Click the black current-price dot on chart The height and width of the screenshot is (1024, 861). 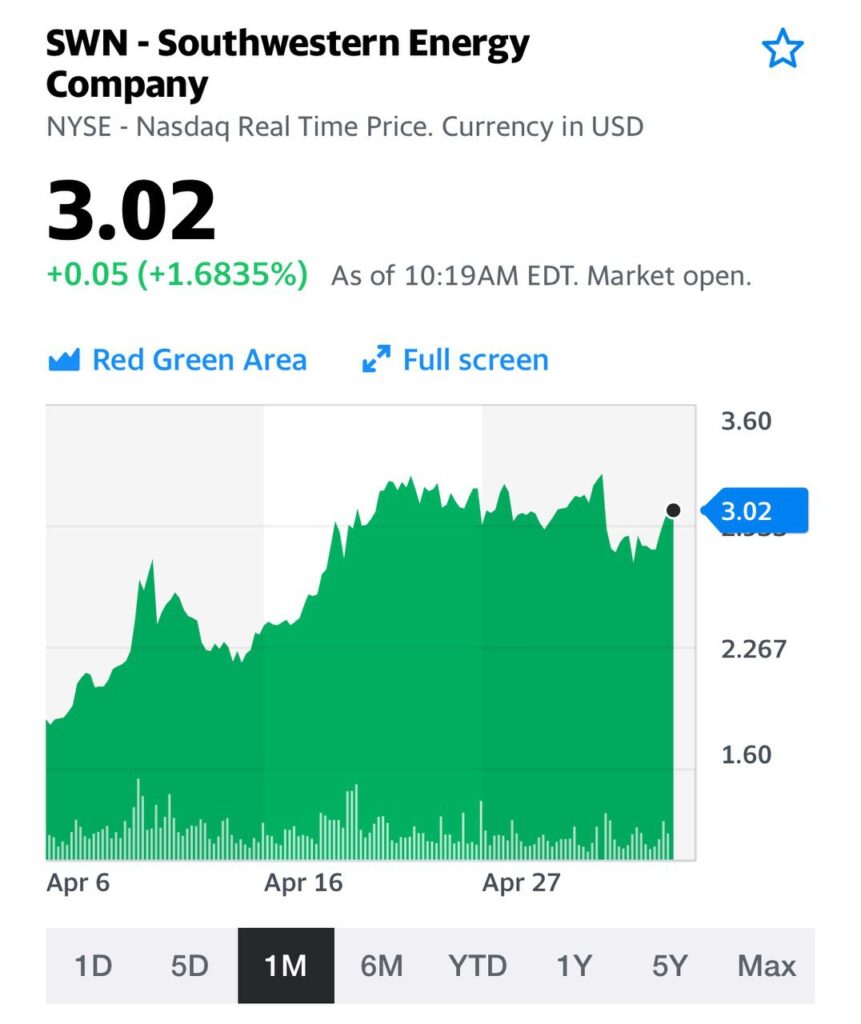(x=673, y=511)
